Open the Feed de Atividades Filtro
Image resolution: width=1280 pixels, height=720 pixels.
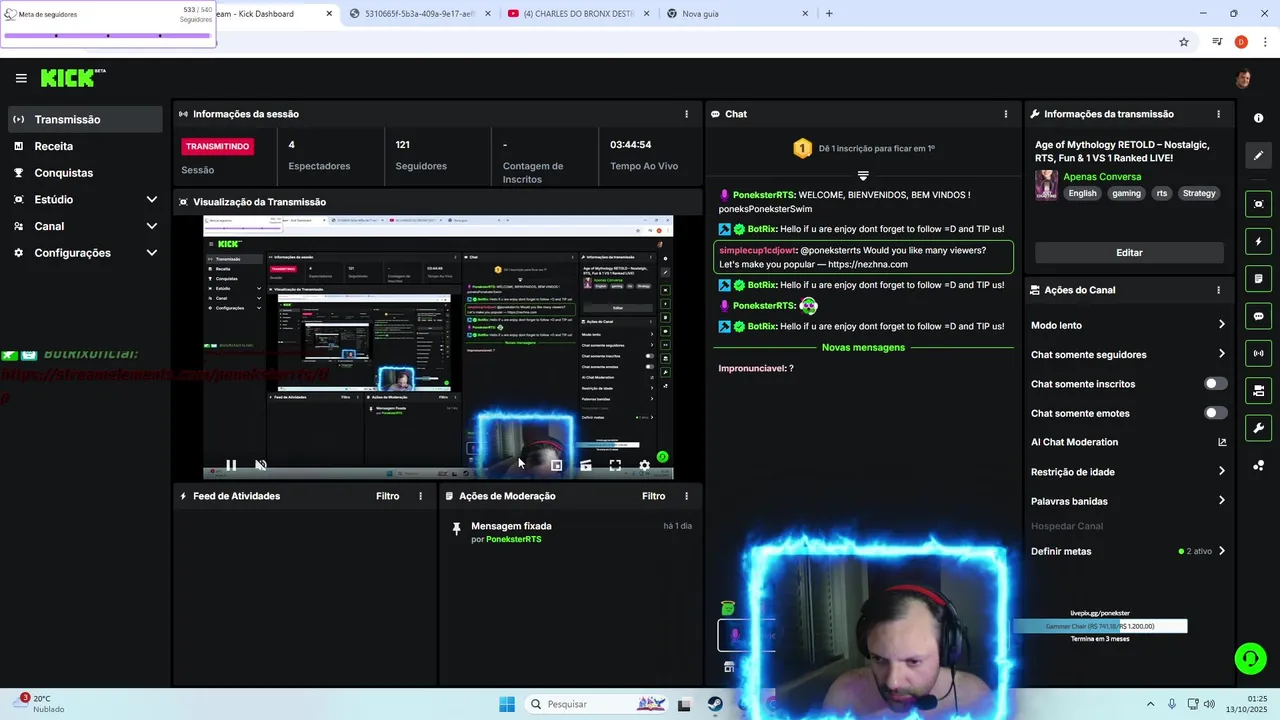387,496
